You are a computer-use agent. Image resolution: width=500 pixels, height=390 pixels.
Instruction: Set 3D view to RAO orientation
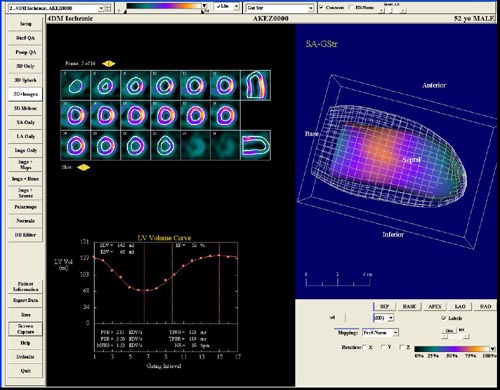coord(485,306)
